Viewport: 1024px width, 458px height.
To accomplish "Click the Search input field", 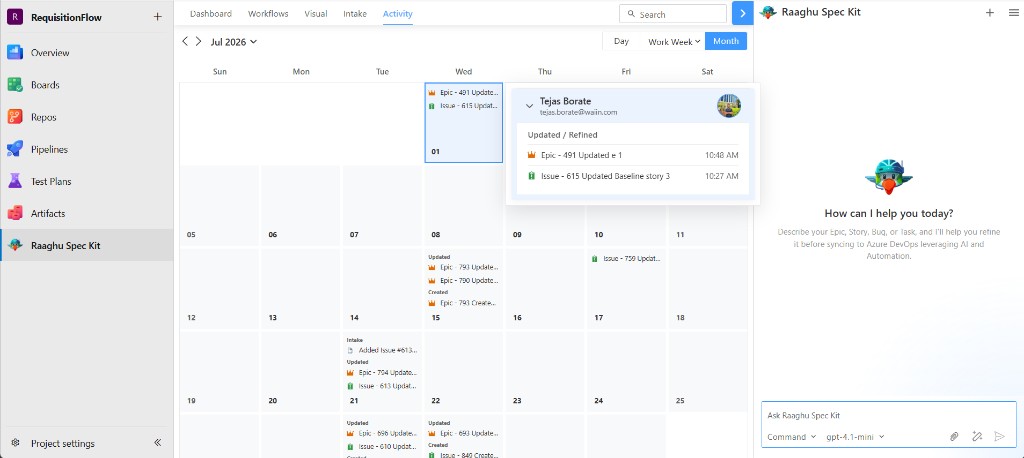I will tap(673, 14).
